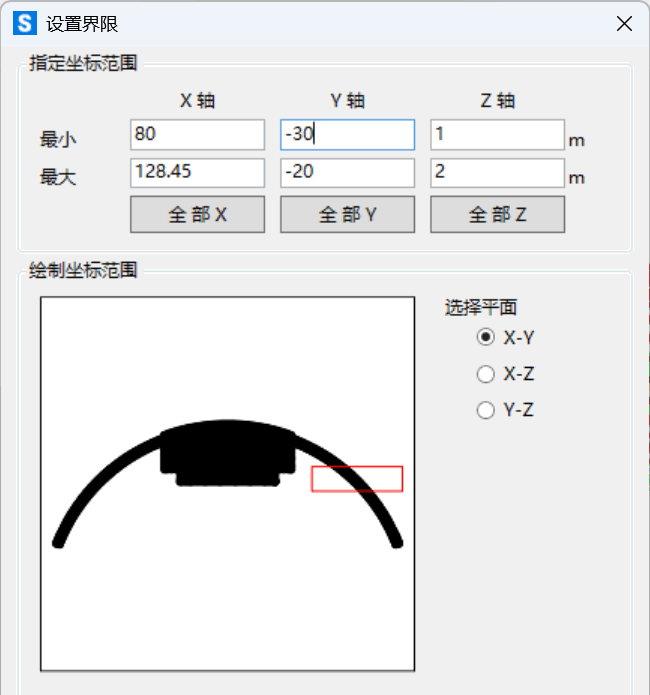Click the X axis minimum field showing 80
The height and width of the screenshot is (695, 650).
197,135
